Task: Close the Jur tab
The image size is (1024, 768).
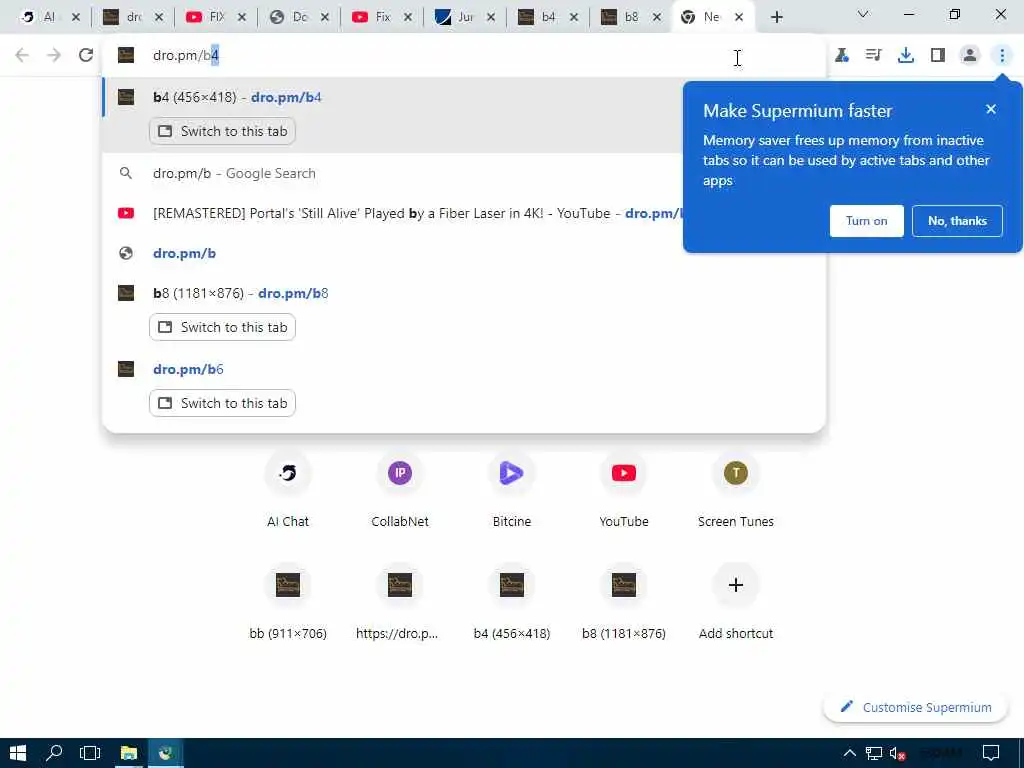Action: point(490,17)
